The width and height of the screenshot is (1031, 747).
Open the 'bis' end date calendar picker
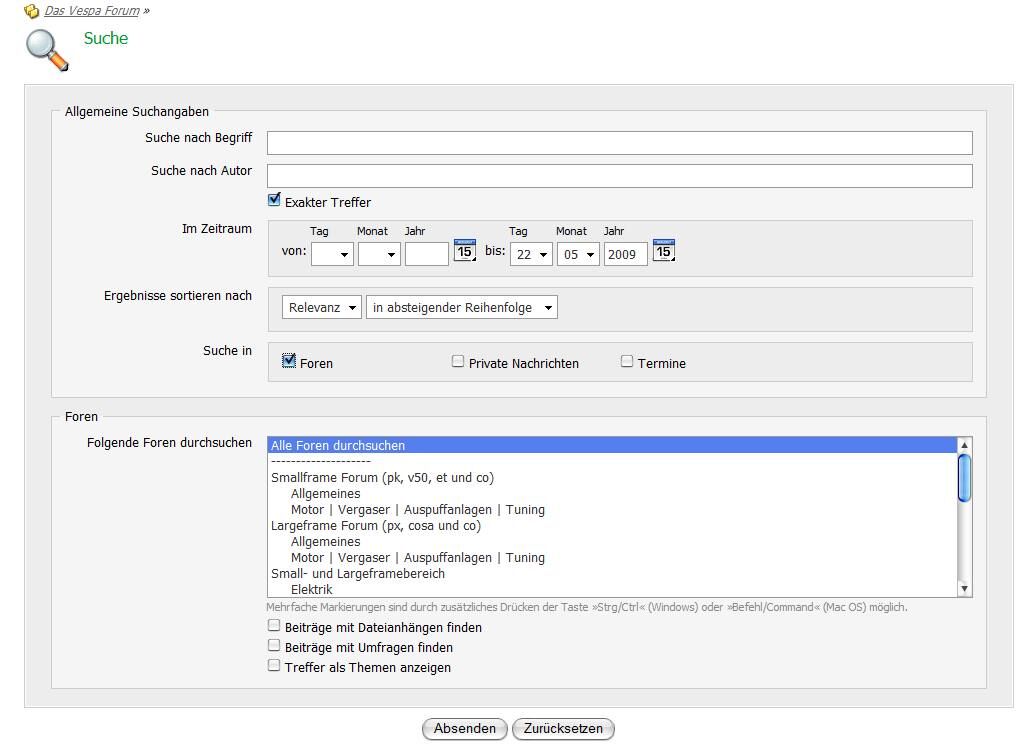tap(663, 250)
